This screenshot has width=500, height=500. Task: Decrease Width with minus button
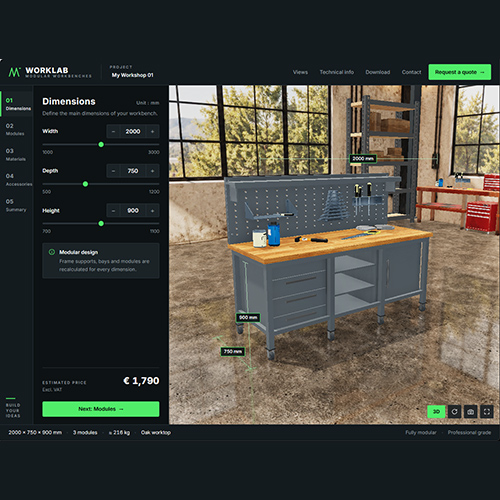[x=113, y=131]
